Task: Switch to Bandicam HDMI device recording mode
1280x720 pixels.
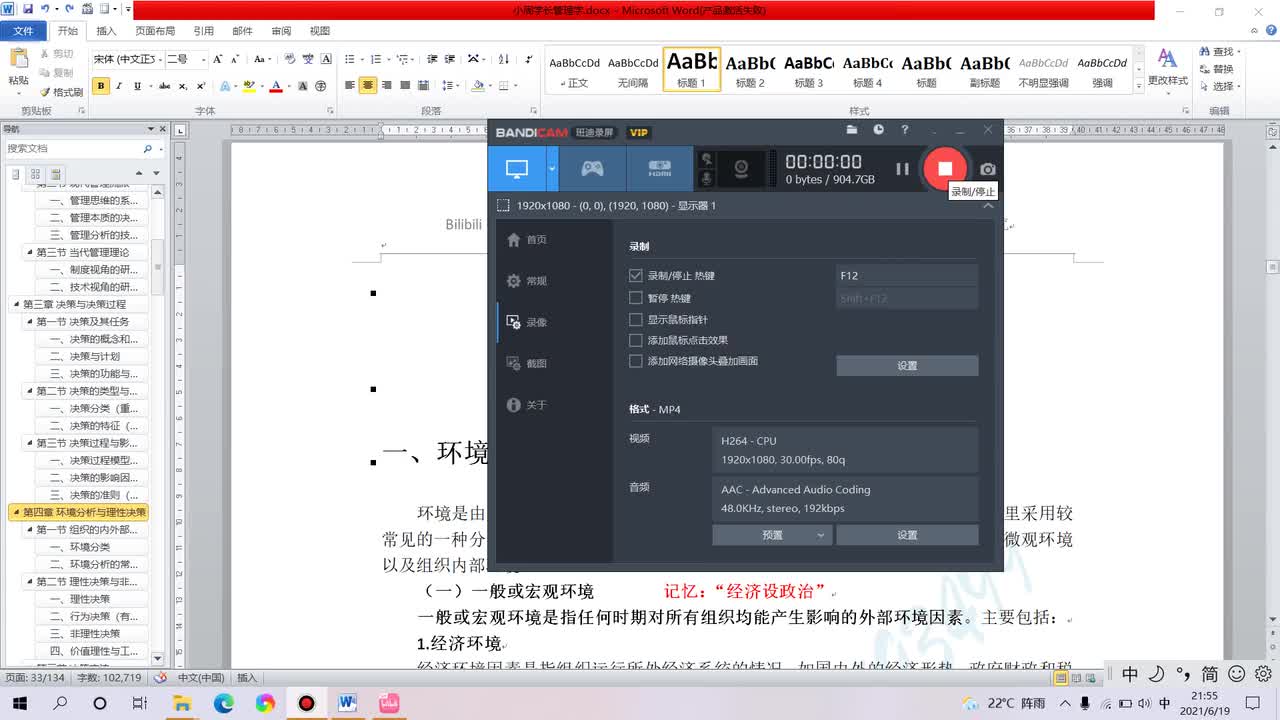Action: point(659,168)
